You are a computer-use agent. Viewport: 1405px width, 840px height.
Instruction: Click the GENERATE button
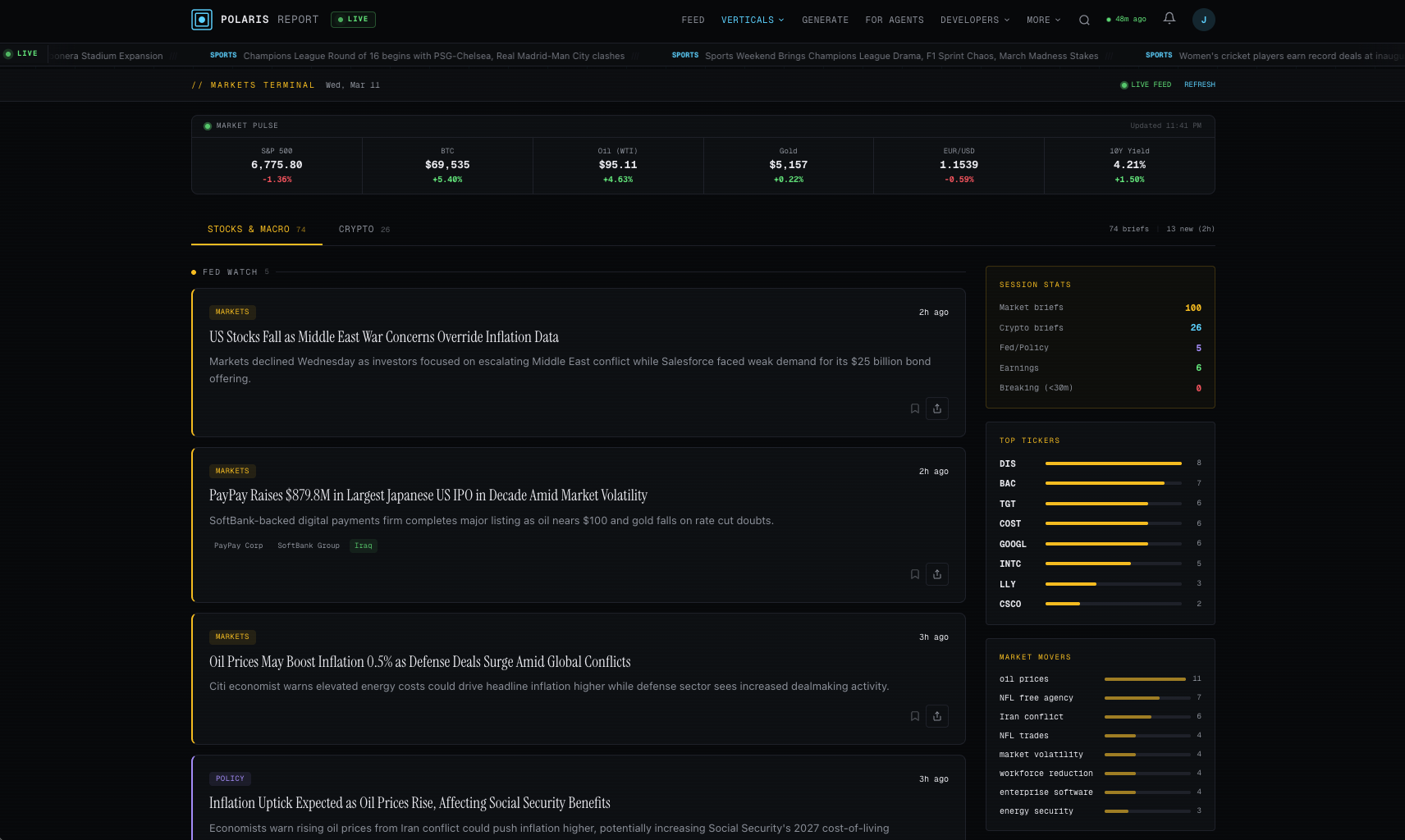pyautogui.click(x=825, y=20)
